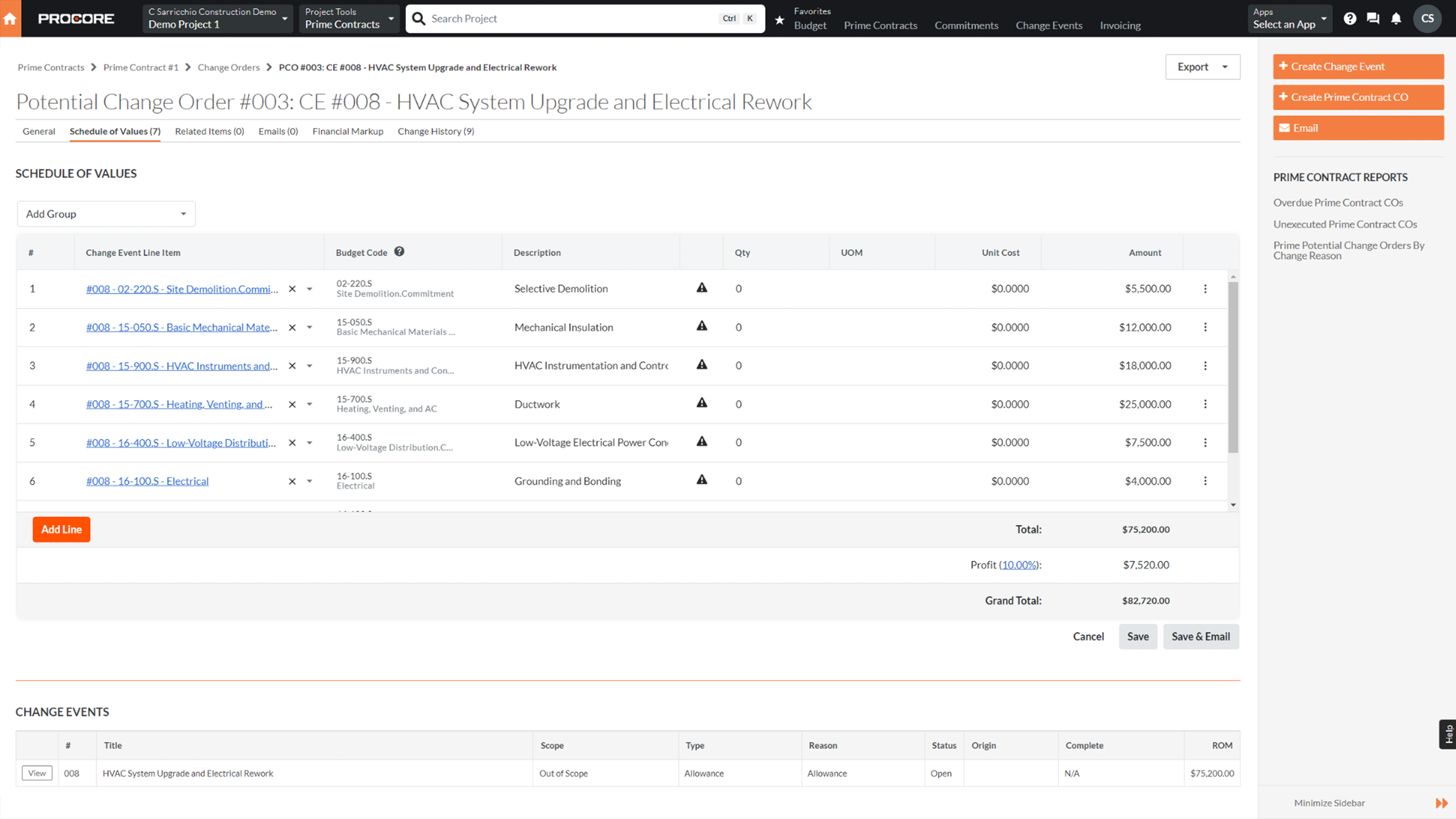The image size is (1456, 819).
Task: Click the Procore home icon
Action: tap(11, 18)
